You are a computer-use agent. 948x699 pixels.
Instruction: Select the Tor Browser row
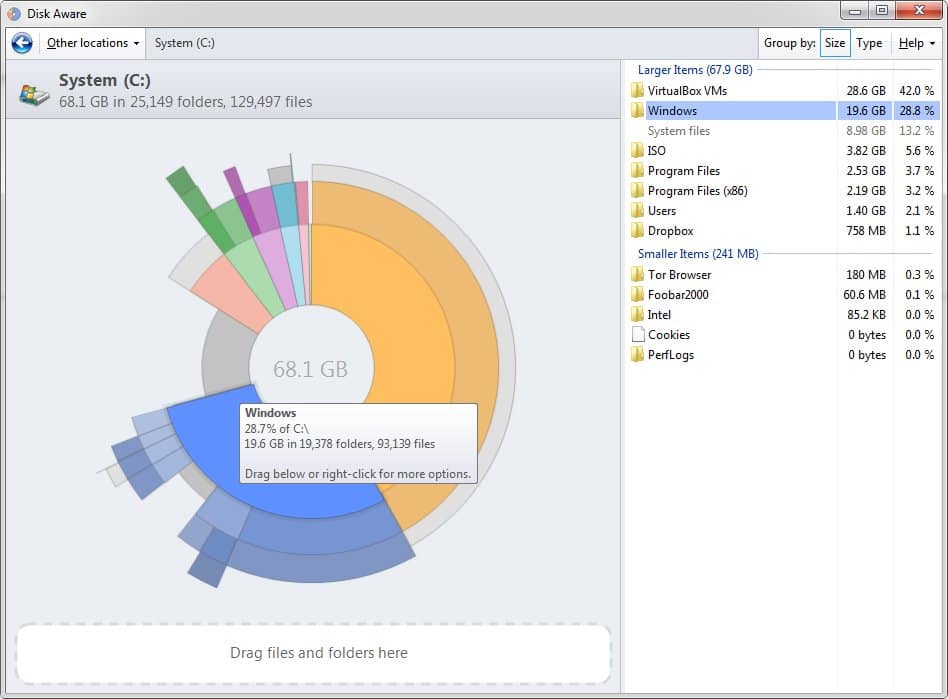point(783,275)
